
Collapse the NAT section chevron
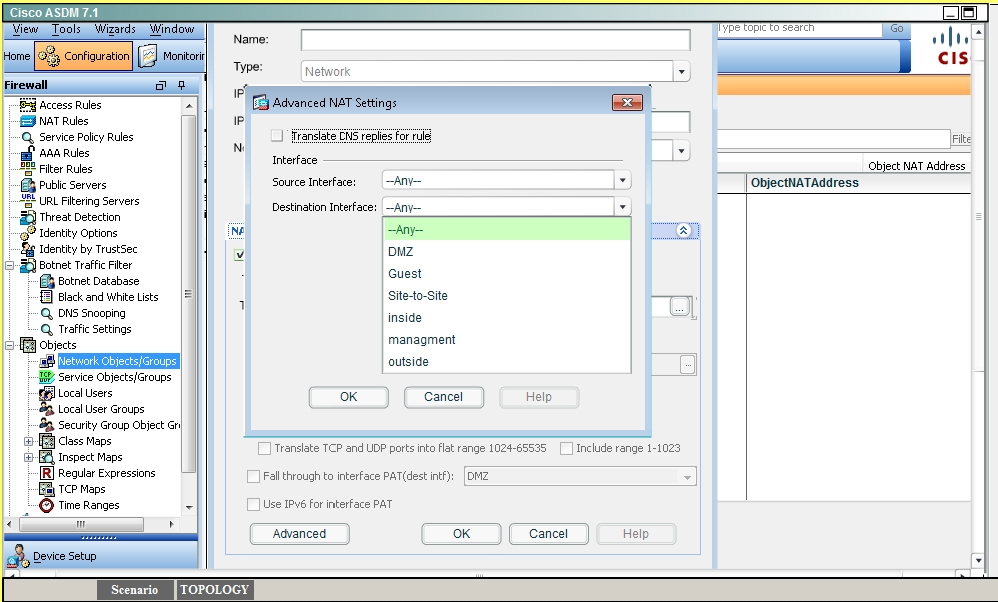pos(684,230)
